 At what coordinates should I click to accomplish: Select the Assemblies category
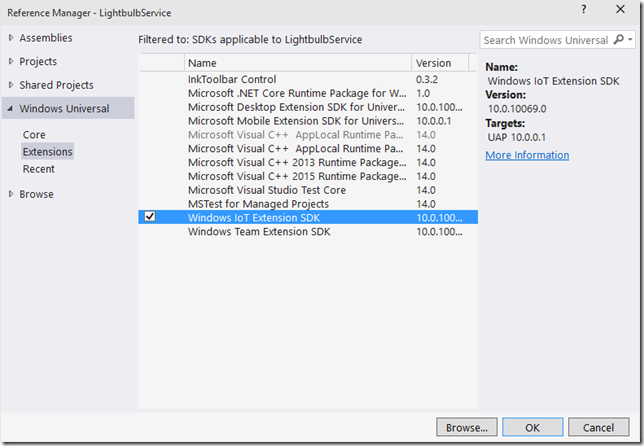(x=46, y=38)
